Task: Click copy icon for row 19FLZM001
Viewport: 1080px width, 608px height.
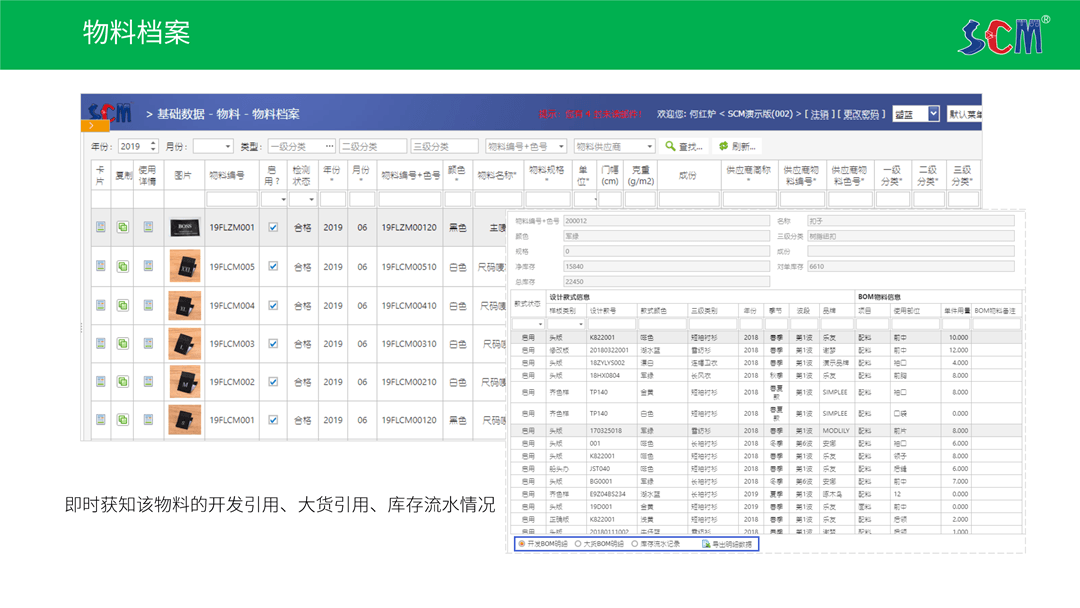Action: pyautogui.click(x=123, y=227)
